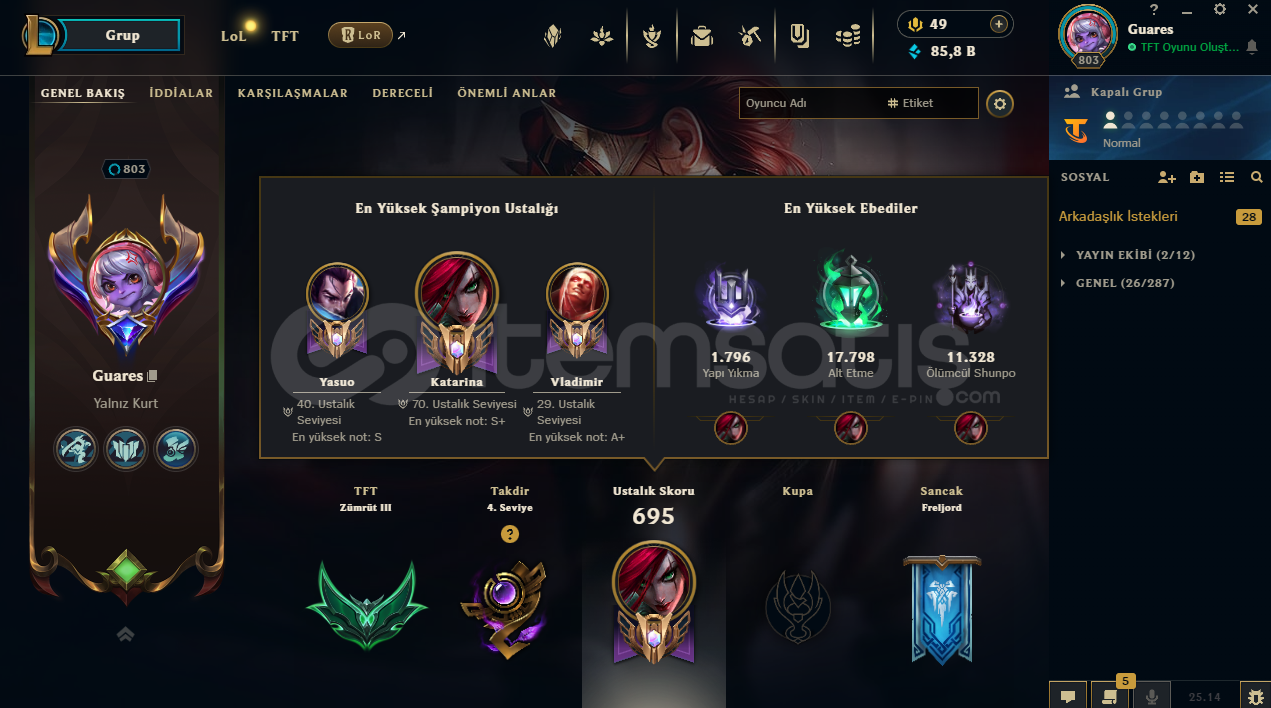Click the Oyuncu Adı search field
Image resolution: width=1271 pixels, height=708 pixels.
click(x=810, y=103)
